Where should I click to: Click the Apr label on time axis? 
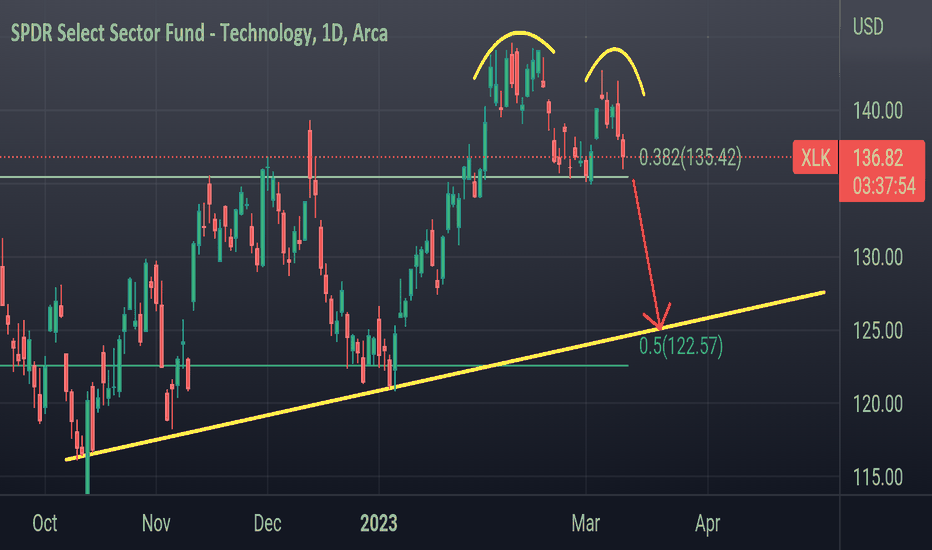708,523
